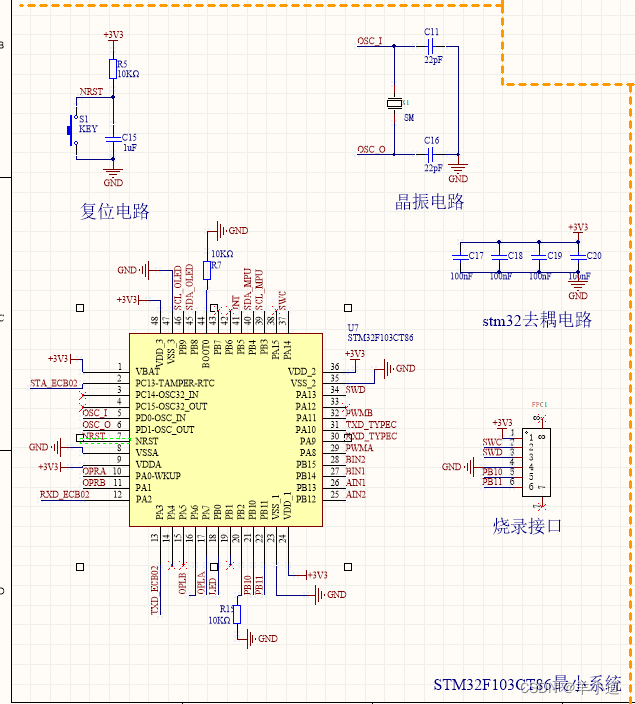
Task: Click the stm32去耦电路 title text
Action: (x=537, y=320)
